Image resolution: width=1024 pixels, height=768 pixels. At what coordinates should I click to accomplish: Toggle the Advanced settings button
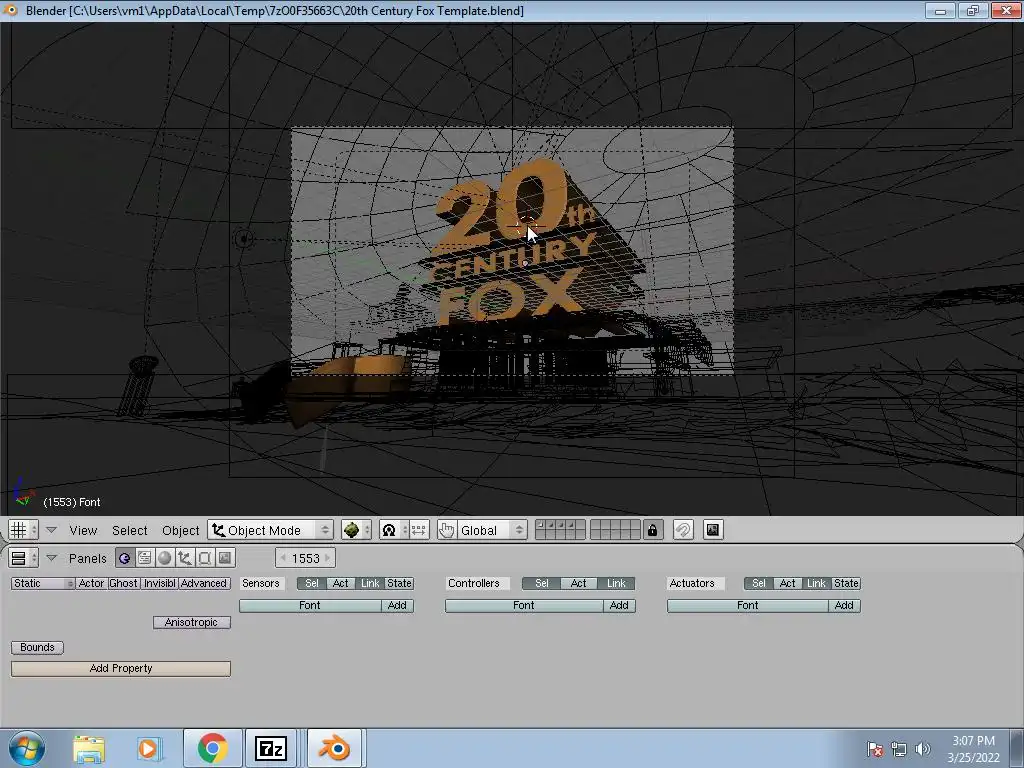point(204,583)
